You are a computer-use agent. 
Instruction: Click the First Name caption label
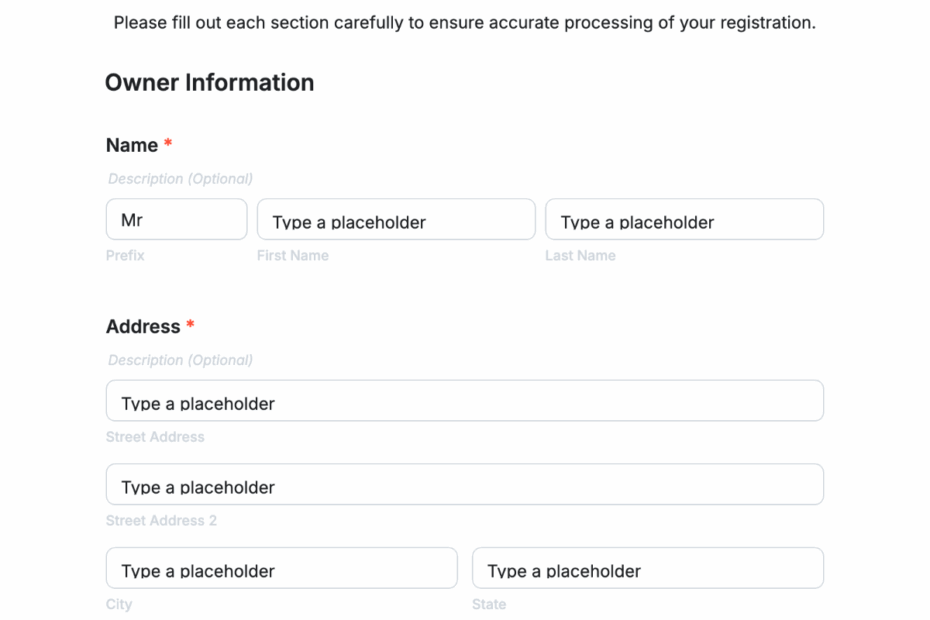click(292, 255)
